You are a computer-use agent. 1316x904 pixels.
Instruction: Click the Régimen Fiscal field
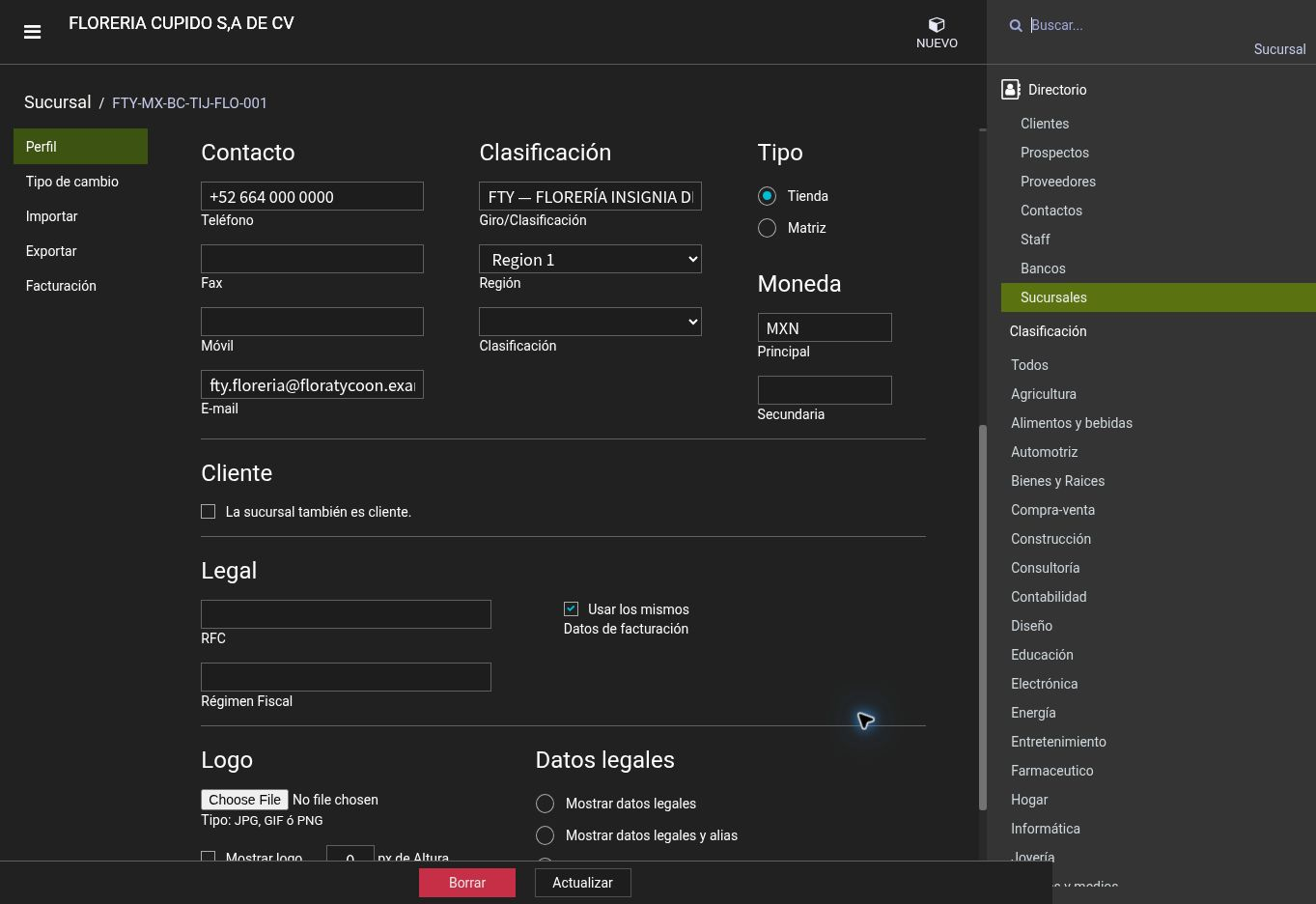[346, 677]
